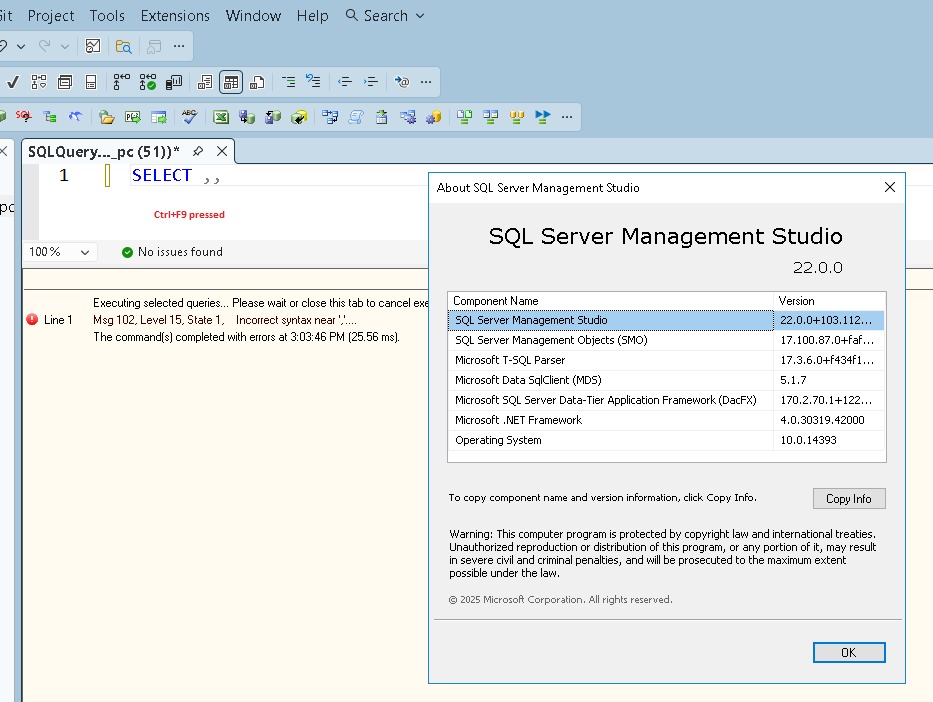The height and width of the screenshot is (702, 933).
Task: Select the Microsoft .NET Framework row
Action: coord(666,420)
